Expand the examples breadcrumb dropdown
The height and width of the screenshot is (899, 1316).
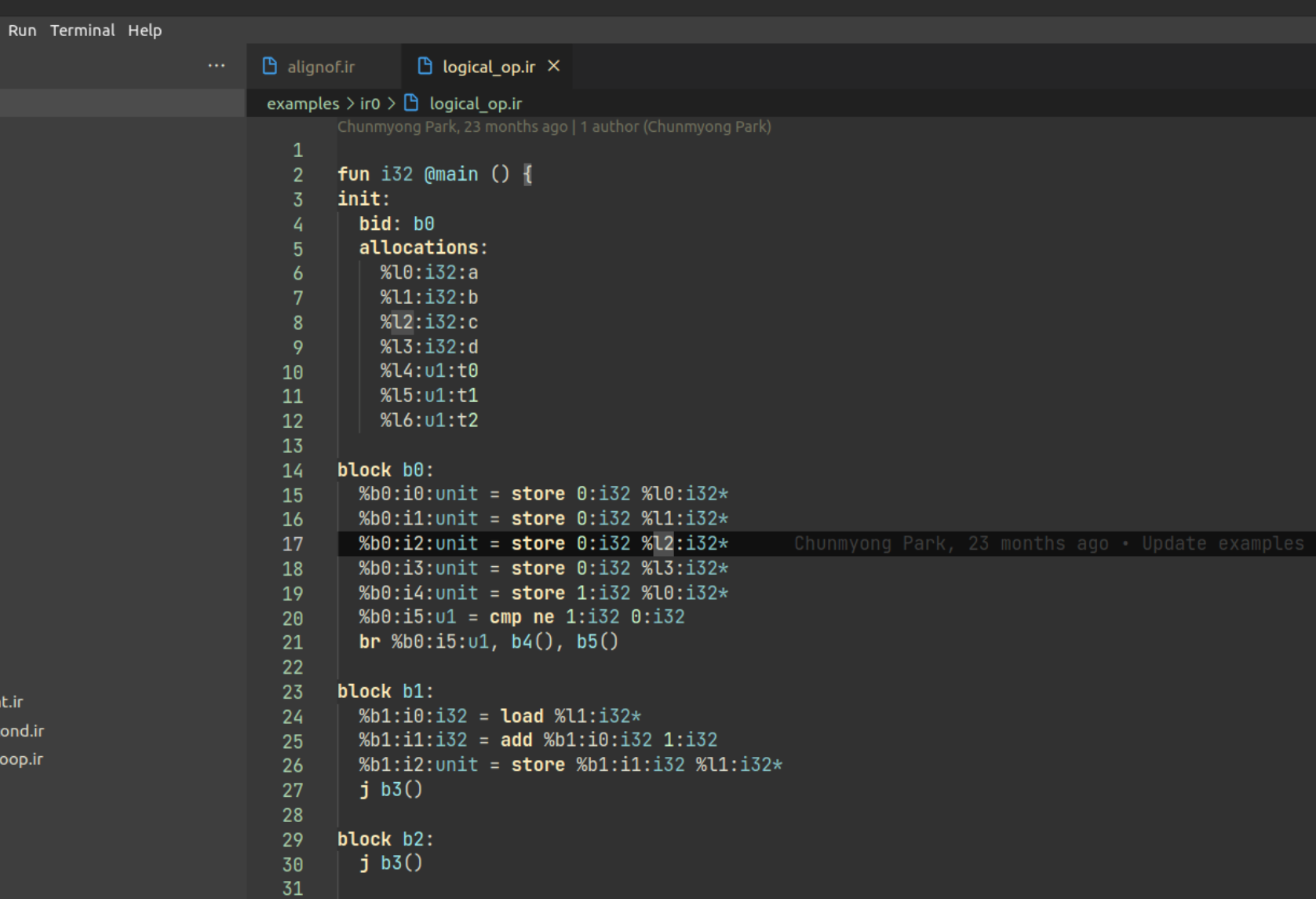click(303, 103)
